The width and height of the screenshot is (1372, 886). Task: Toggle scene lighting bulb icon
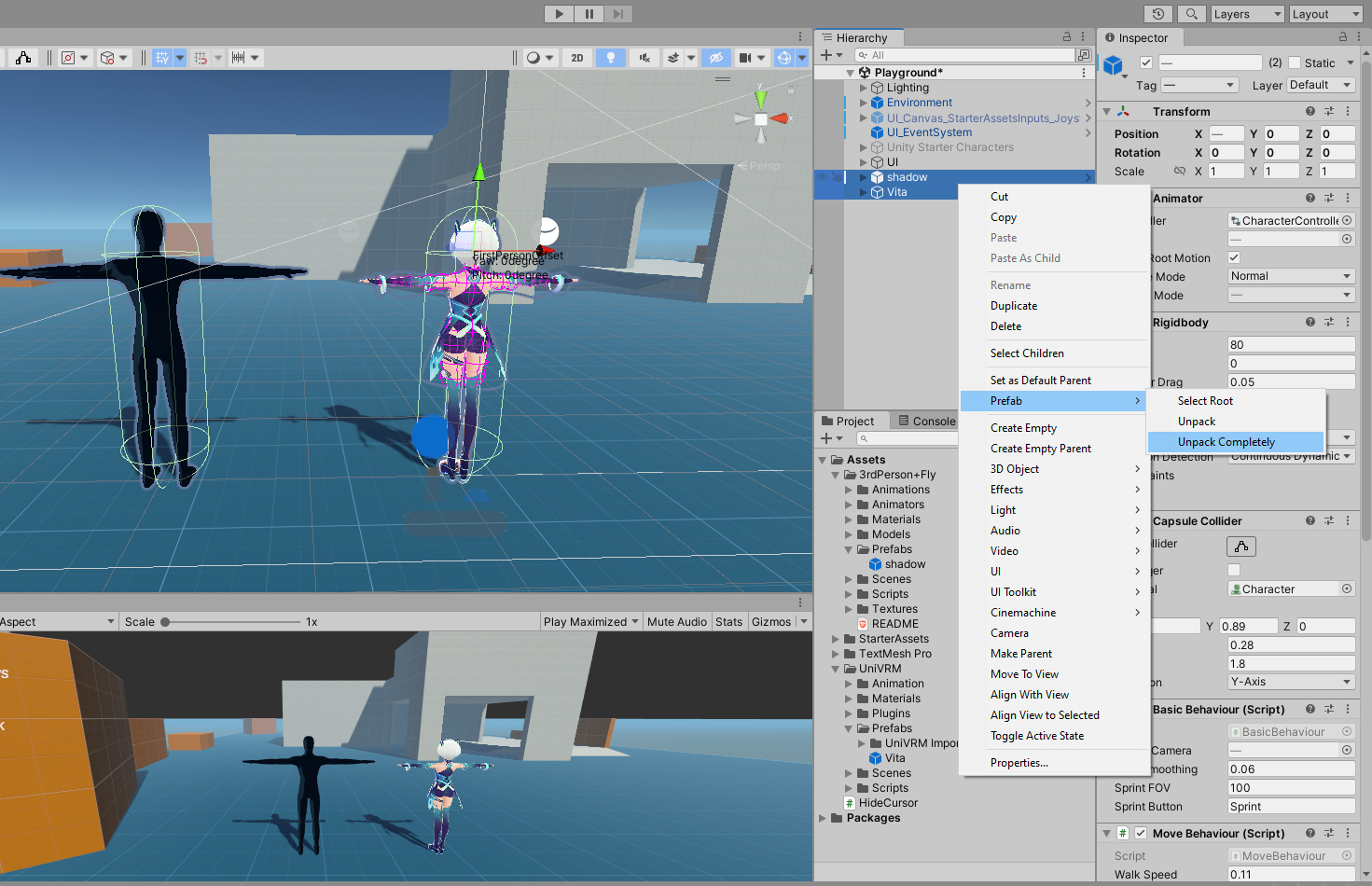pos(611,58)
